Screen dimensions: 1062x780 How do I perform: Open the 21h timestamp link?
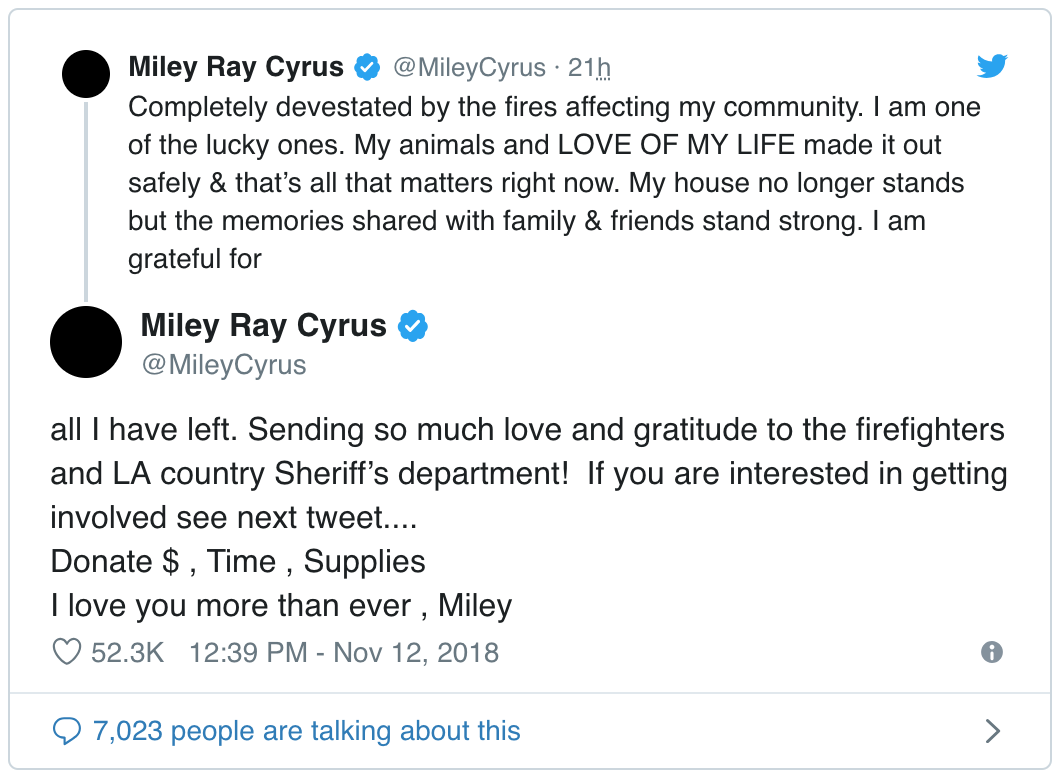589,68
